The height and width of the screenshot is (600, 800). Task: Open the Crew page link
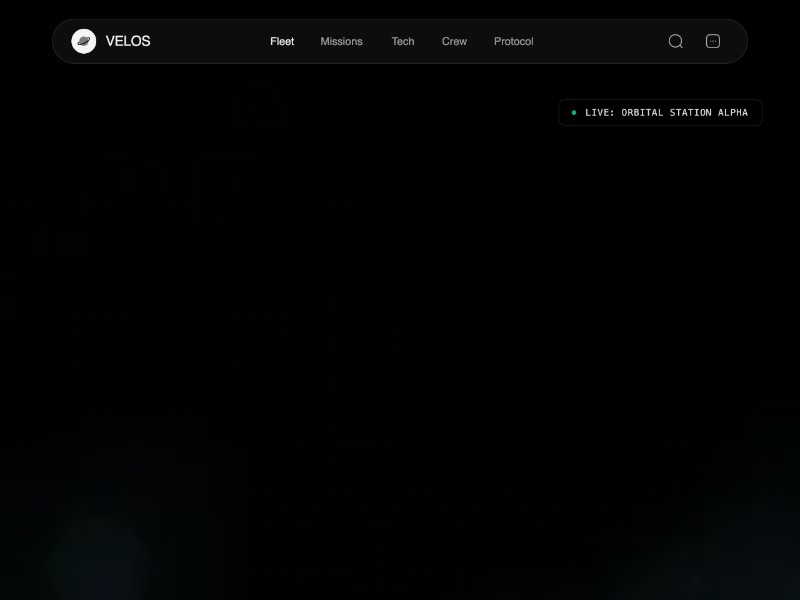(454, 41)
